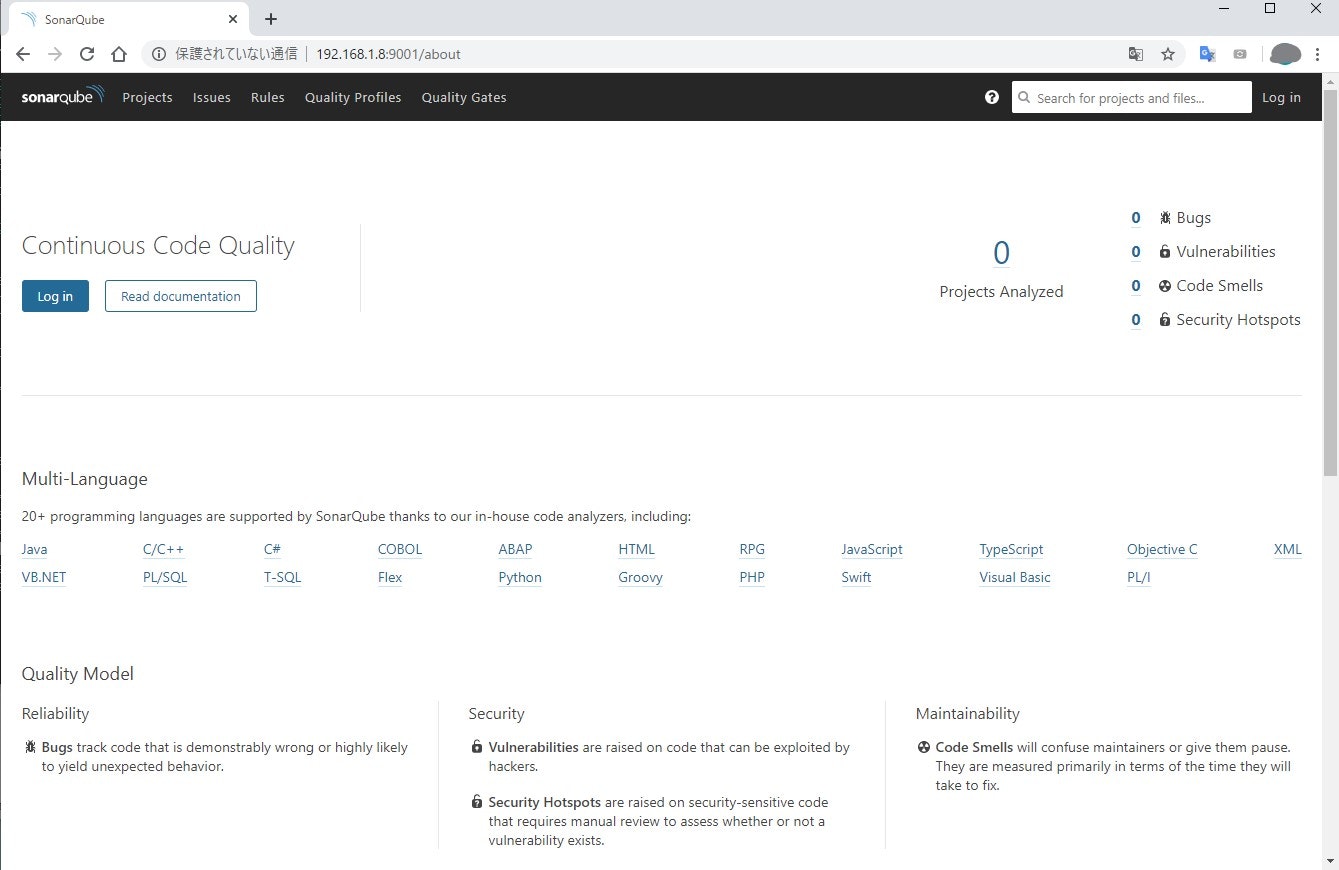Click the Continuous Code Quality title
1339x870 pixels.
point(158,246)
